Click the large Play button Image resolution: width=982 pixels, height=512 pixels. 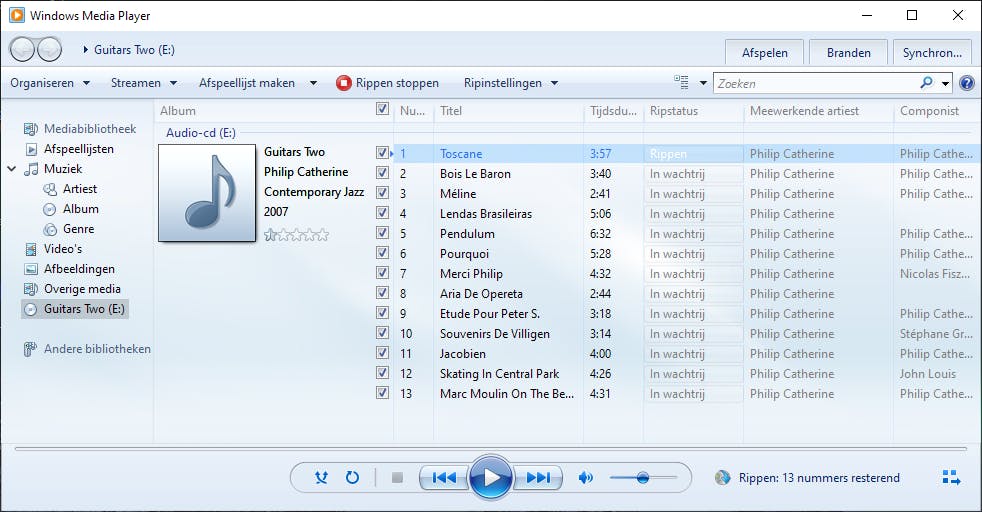click(x=491, y=478)
